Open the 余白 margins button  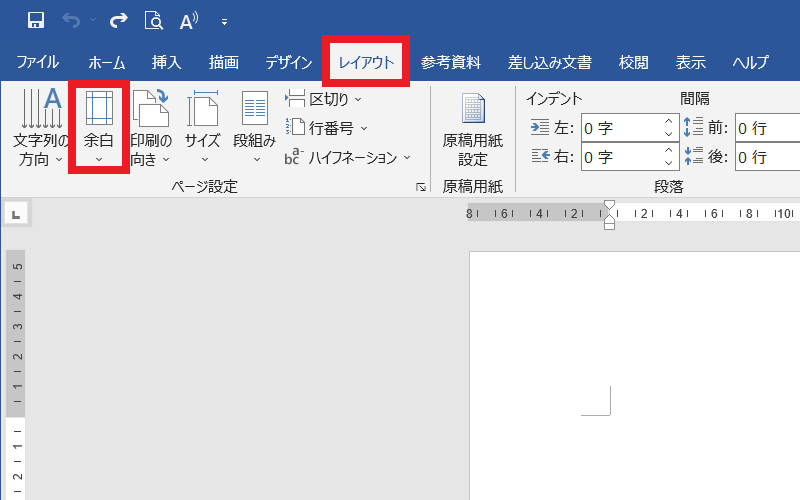pos(98,128)
